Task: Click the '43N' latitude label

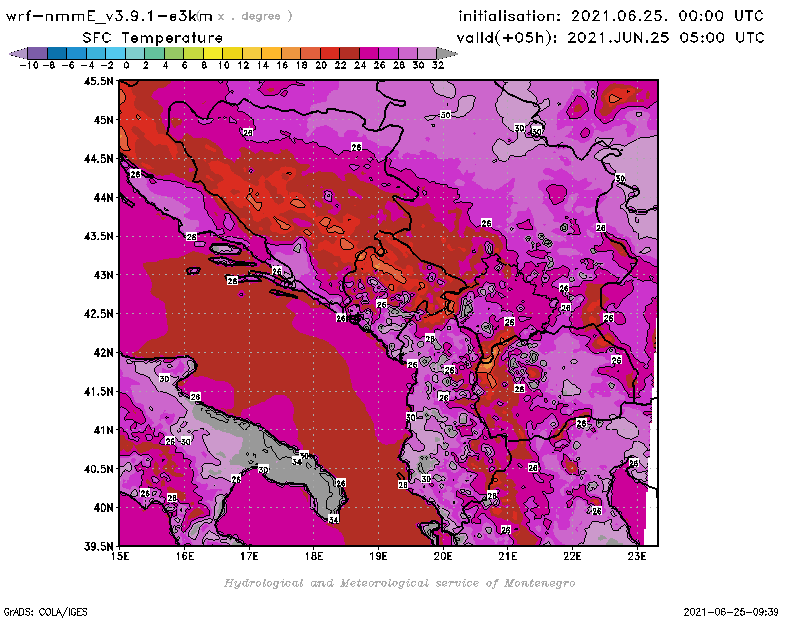Action: 104,275
